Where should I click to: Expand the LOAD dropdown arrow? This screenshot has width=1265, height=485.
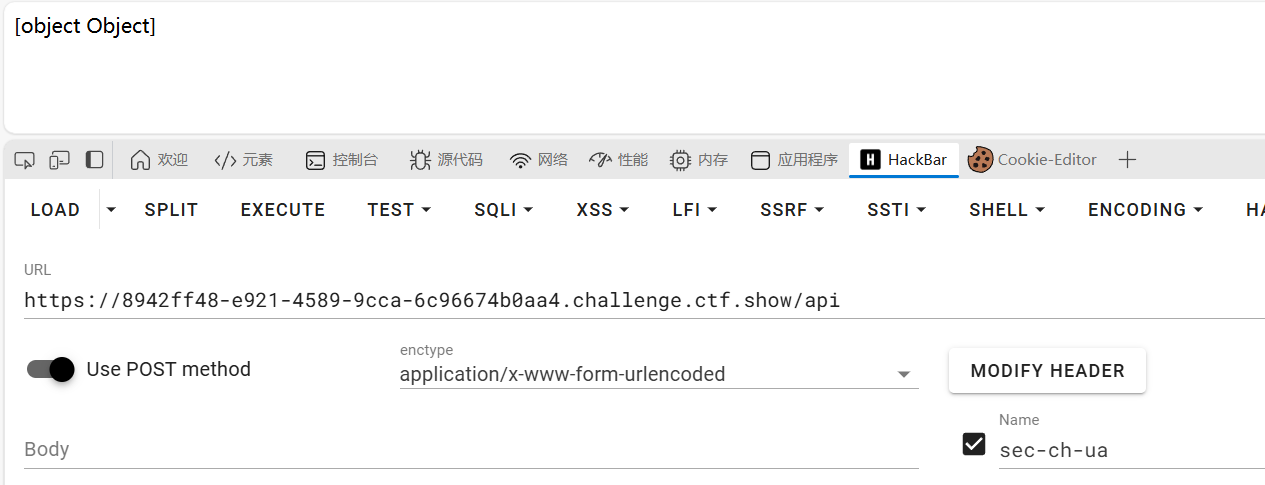tap(111, 210)
